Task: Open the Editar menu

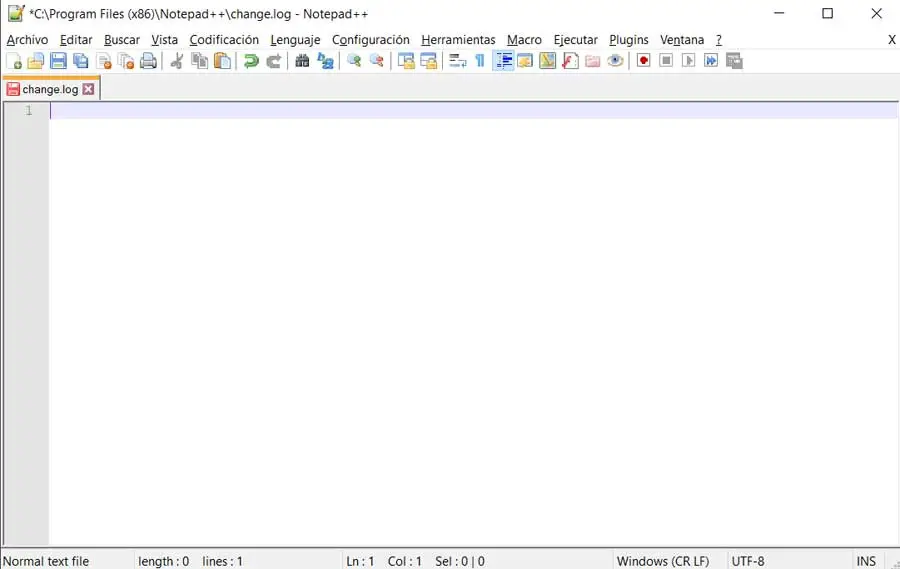Action: pos(76,40)
